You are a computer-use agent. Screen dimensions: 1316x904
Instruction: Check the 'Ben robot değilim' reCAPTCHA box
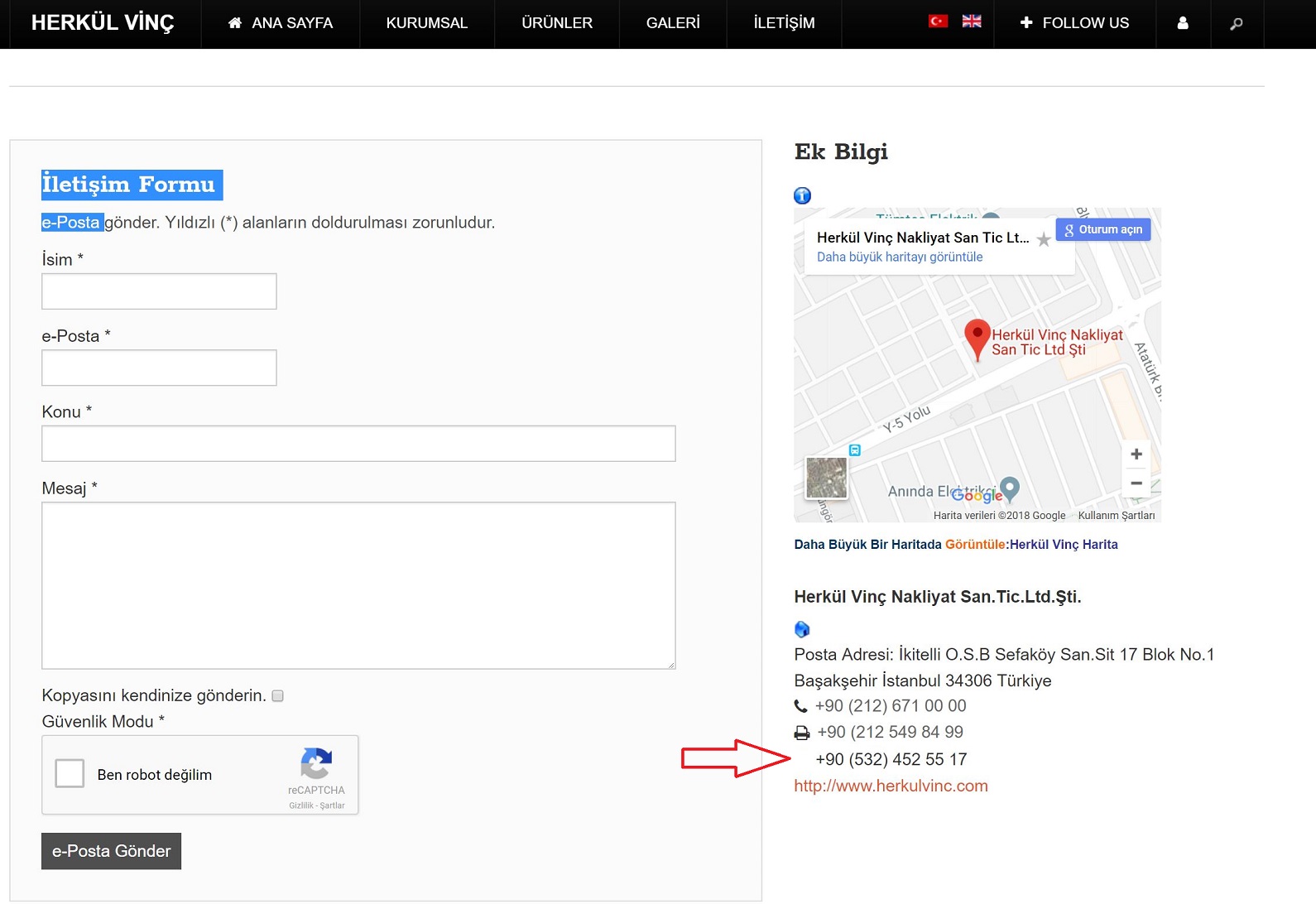click(70, 773)
